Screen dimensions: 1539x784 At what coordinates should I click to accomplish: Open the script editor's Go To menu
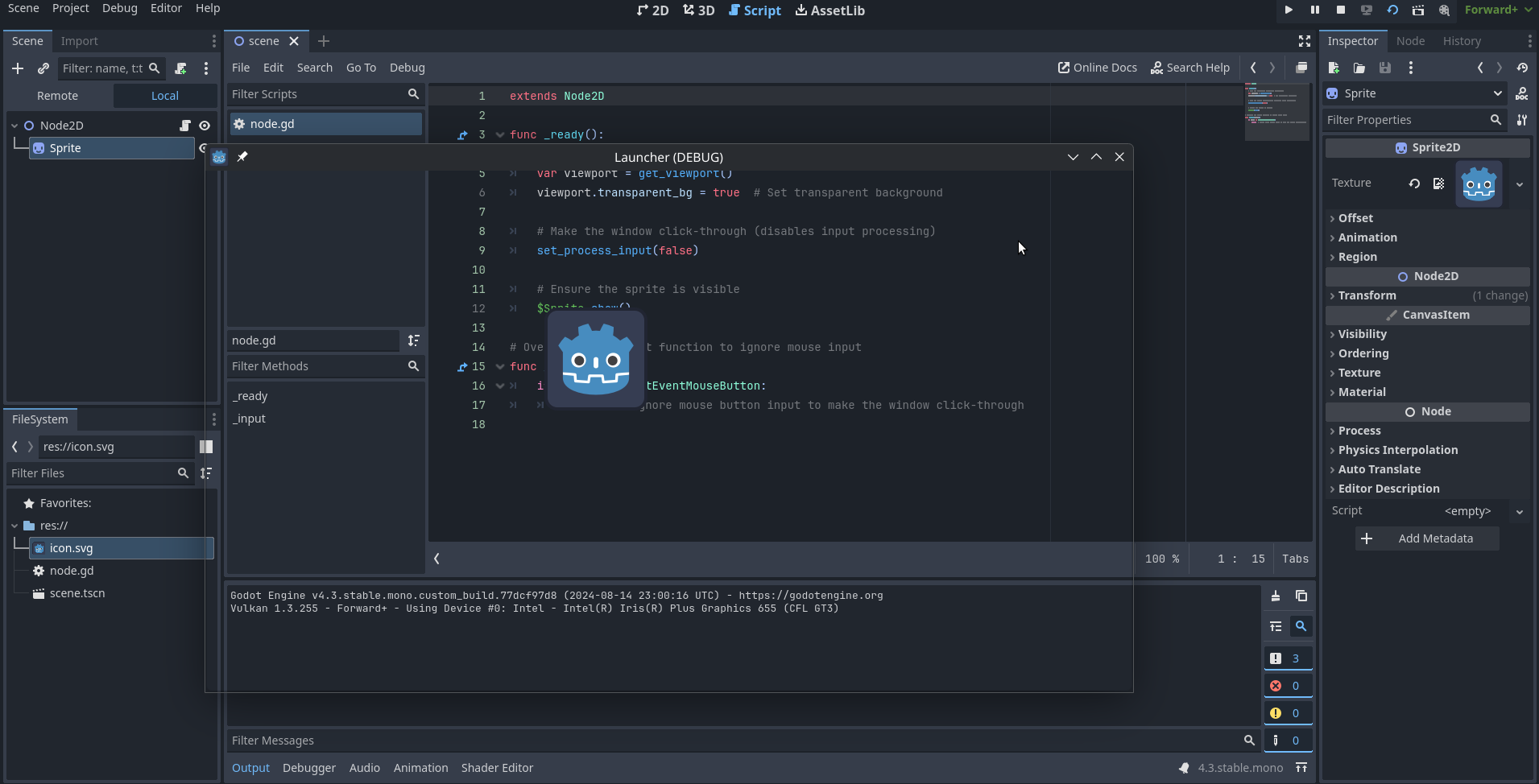pos(361,68)
